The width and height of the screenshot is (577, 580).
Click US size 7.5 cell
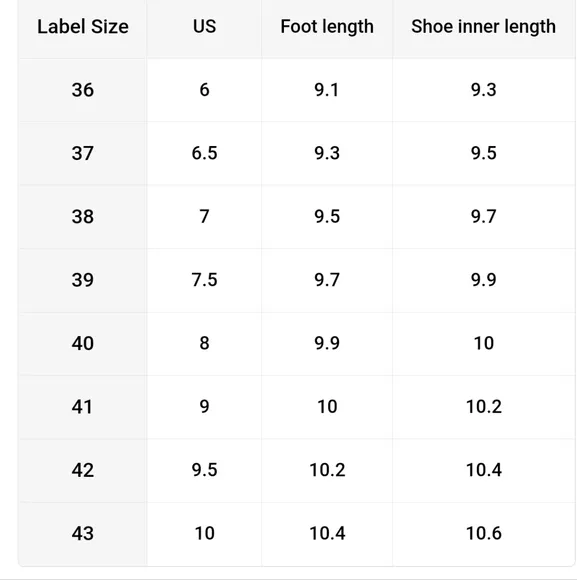204,280
